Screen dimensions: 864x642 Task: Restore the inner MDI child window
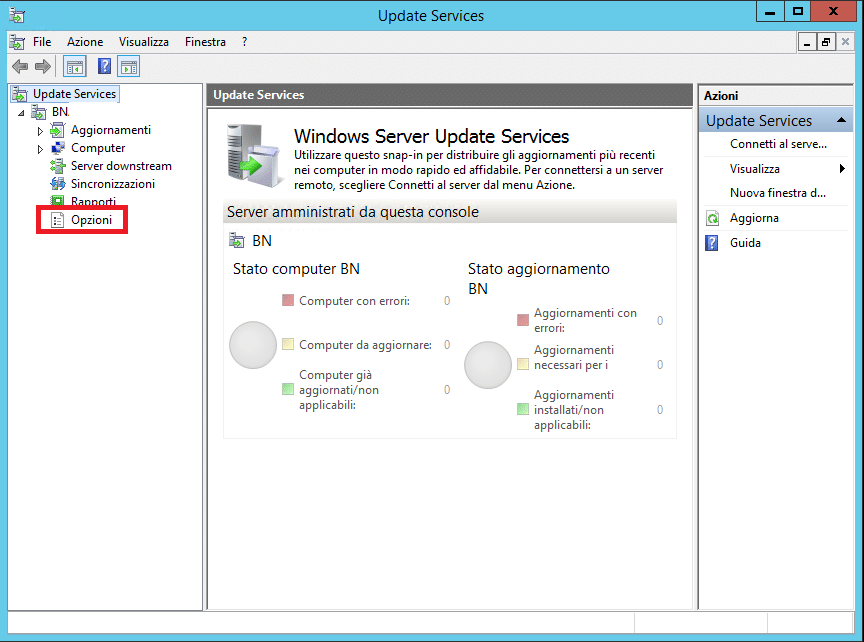825,42
